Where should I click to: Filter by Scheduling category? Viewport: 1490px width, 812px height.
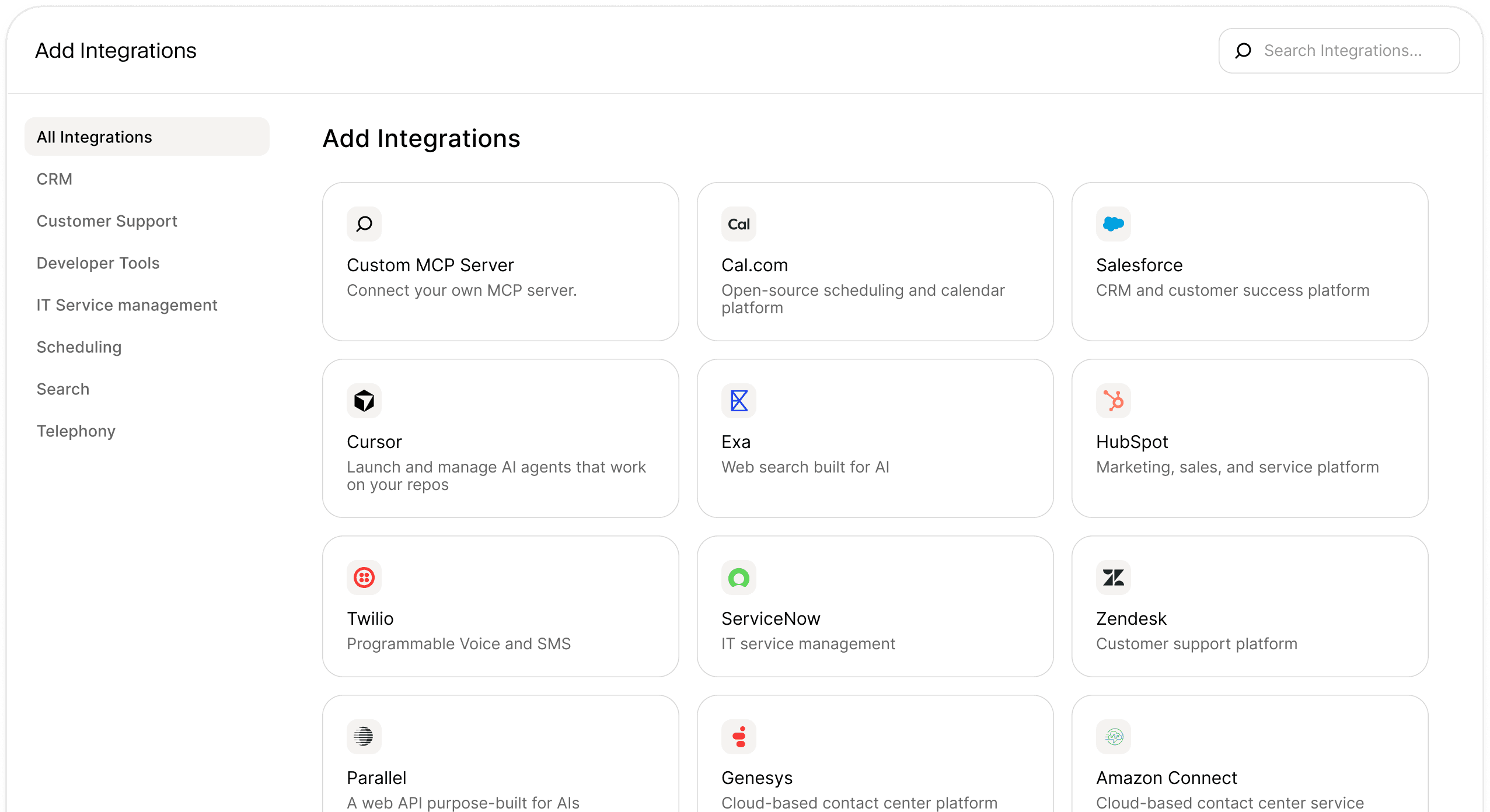coord(79,347)
